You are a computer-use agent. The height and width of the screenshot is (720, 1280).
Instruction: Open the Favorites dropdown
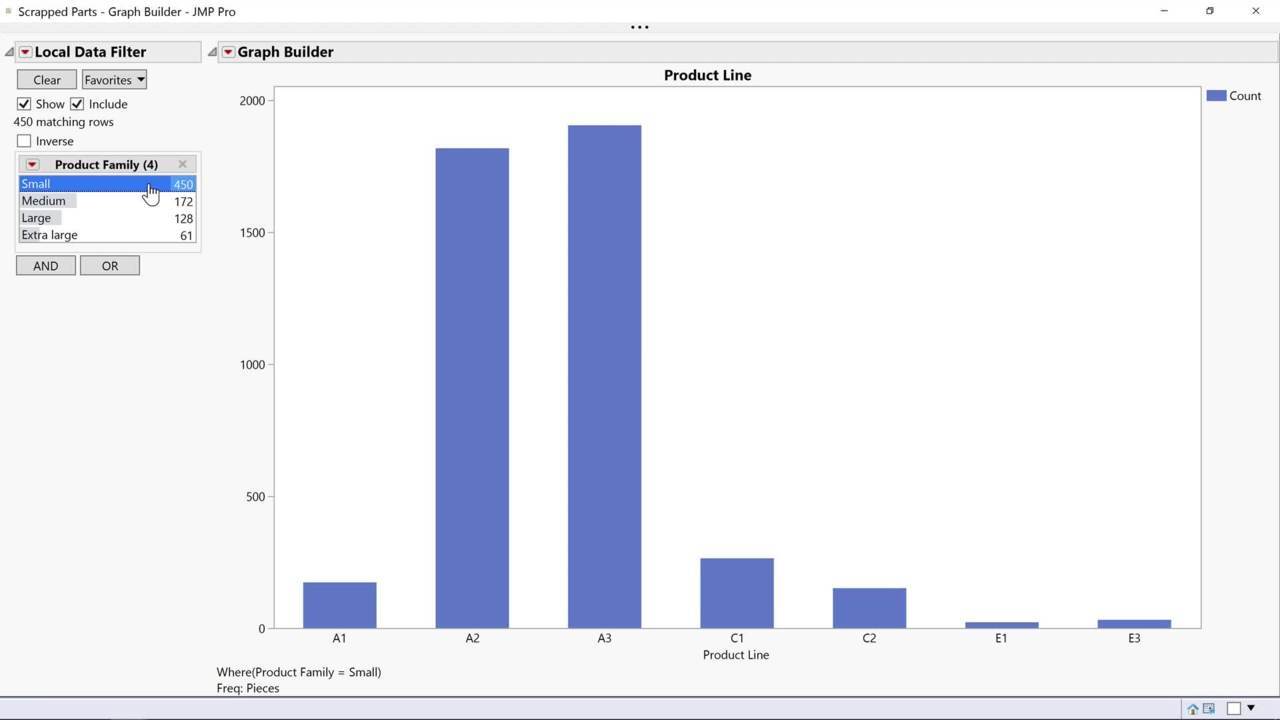[x=114, y=80]
